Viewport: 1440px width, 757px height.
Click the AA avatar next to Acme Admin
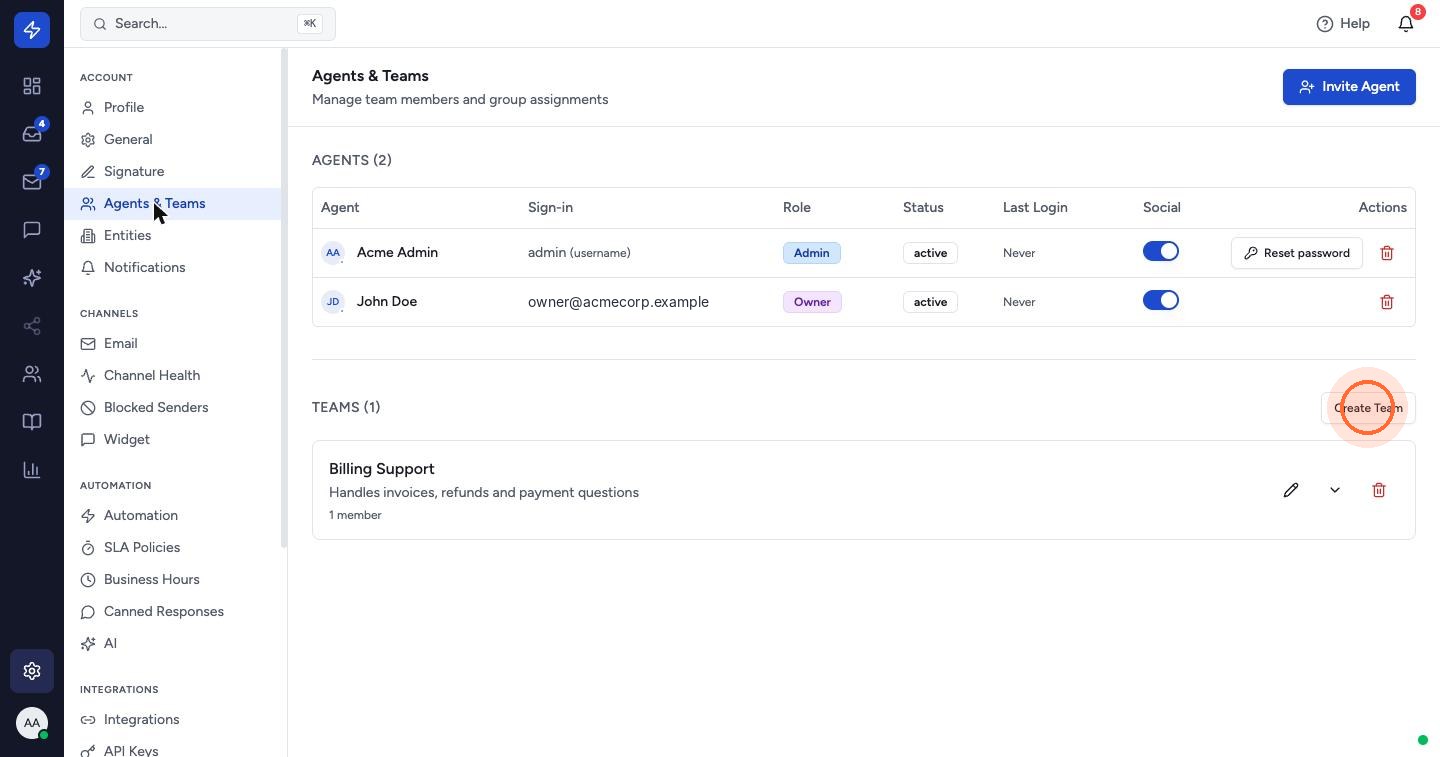click(x=333, y=253)
